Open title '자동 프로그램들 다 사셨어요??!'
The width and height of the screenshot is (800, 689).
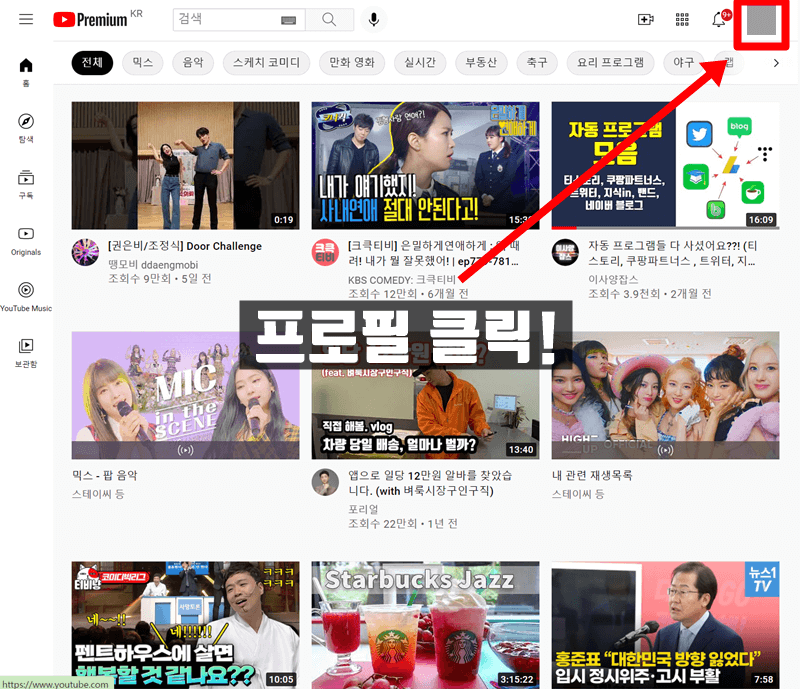pos(672,254)
